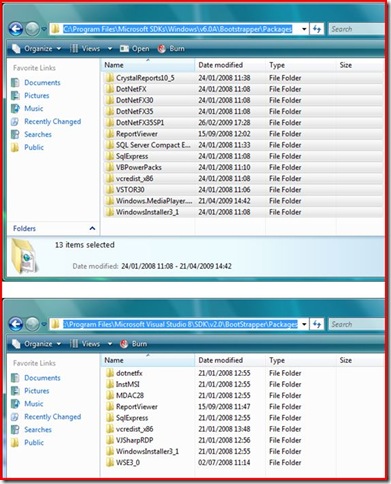Select SQL Server Compact E... folder icon
Viewport: 391px width, 484px height.
109,145
